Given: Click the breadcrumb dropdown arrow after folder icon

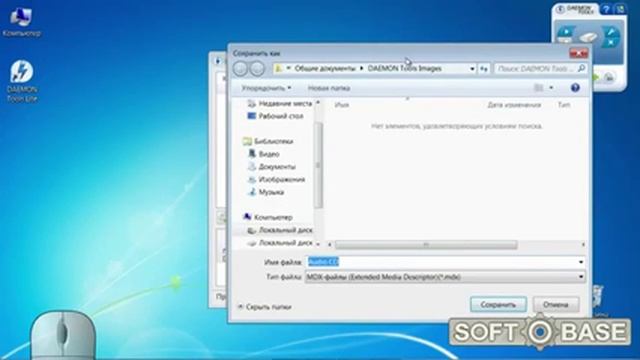Looking at the screenshot, I should [289, 69].
